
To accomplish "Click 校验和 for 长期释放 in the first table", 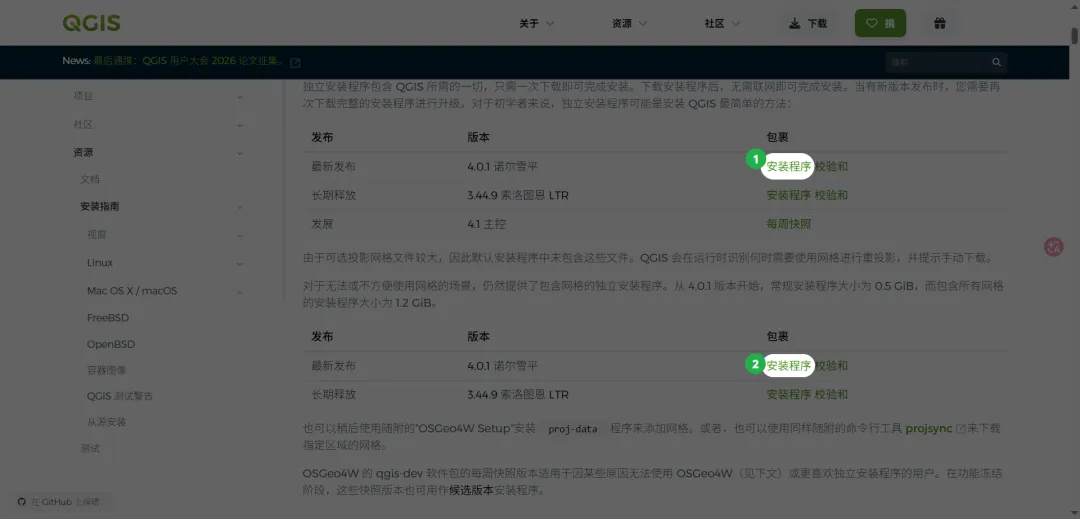I will 831,195.
